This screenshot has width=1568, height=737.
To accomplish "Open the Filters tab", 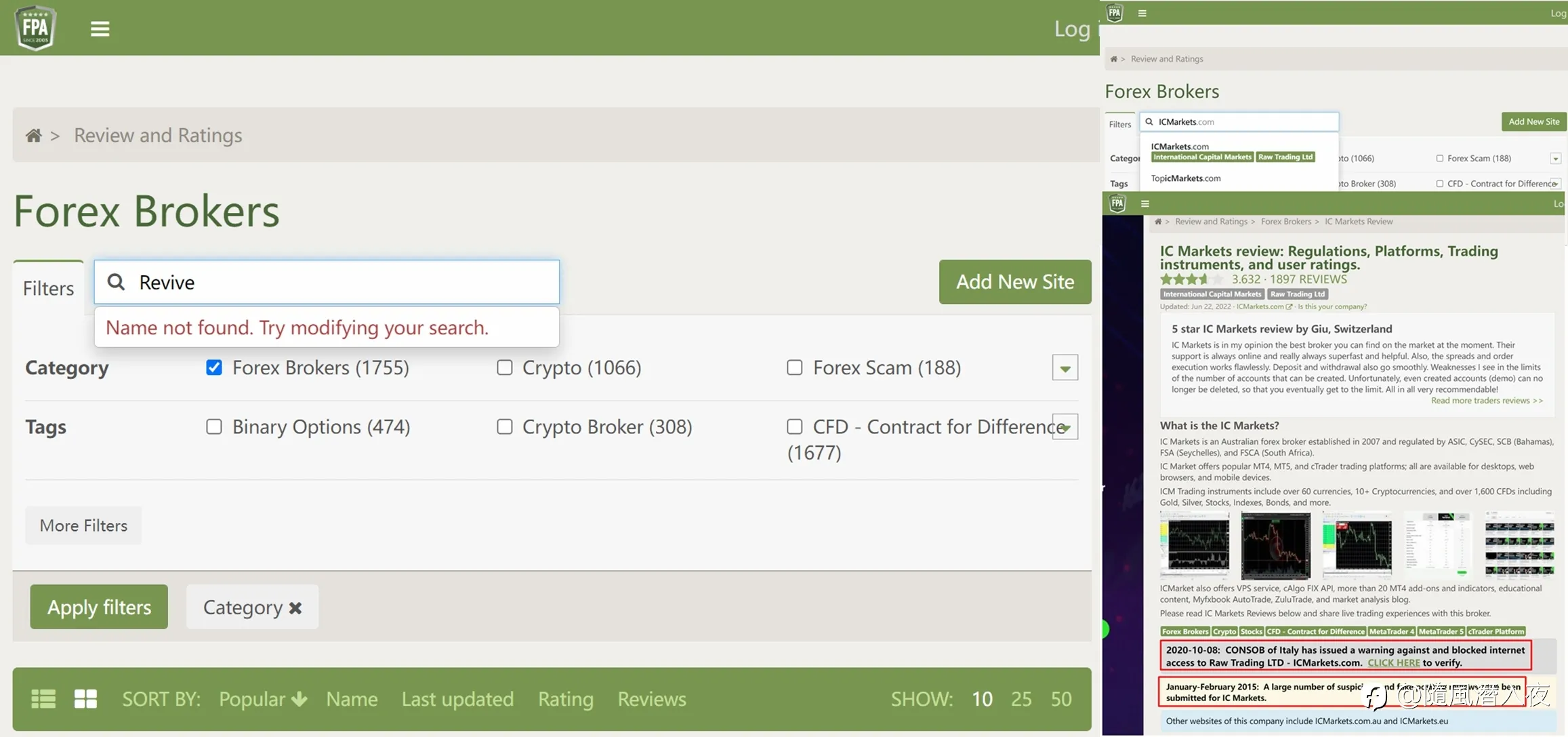I will click(x=48, y=288).
